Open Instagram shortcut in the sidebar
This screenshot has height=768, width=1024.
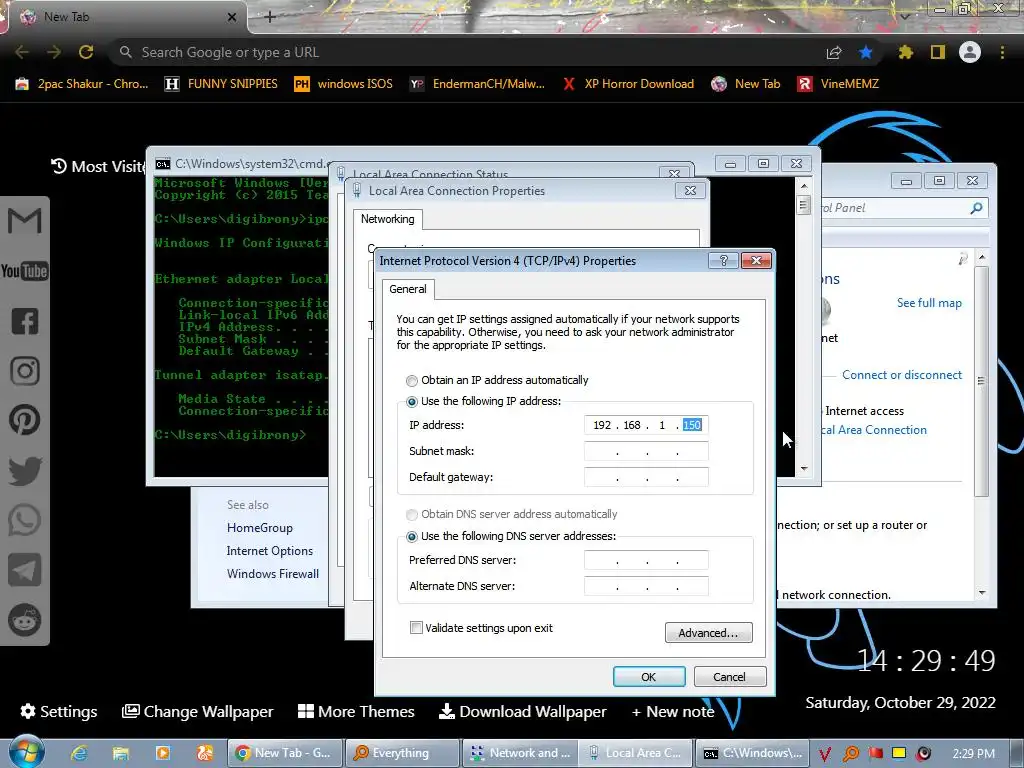[x=25, y=370]
